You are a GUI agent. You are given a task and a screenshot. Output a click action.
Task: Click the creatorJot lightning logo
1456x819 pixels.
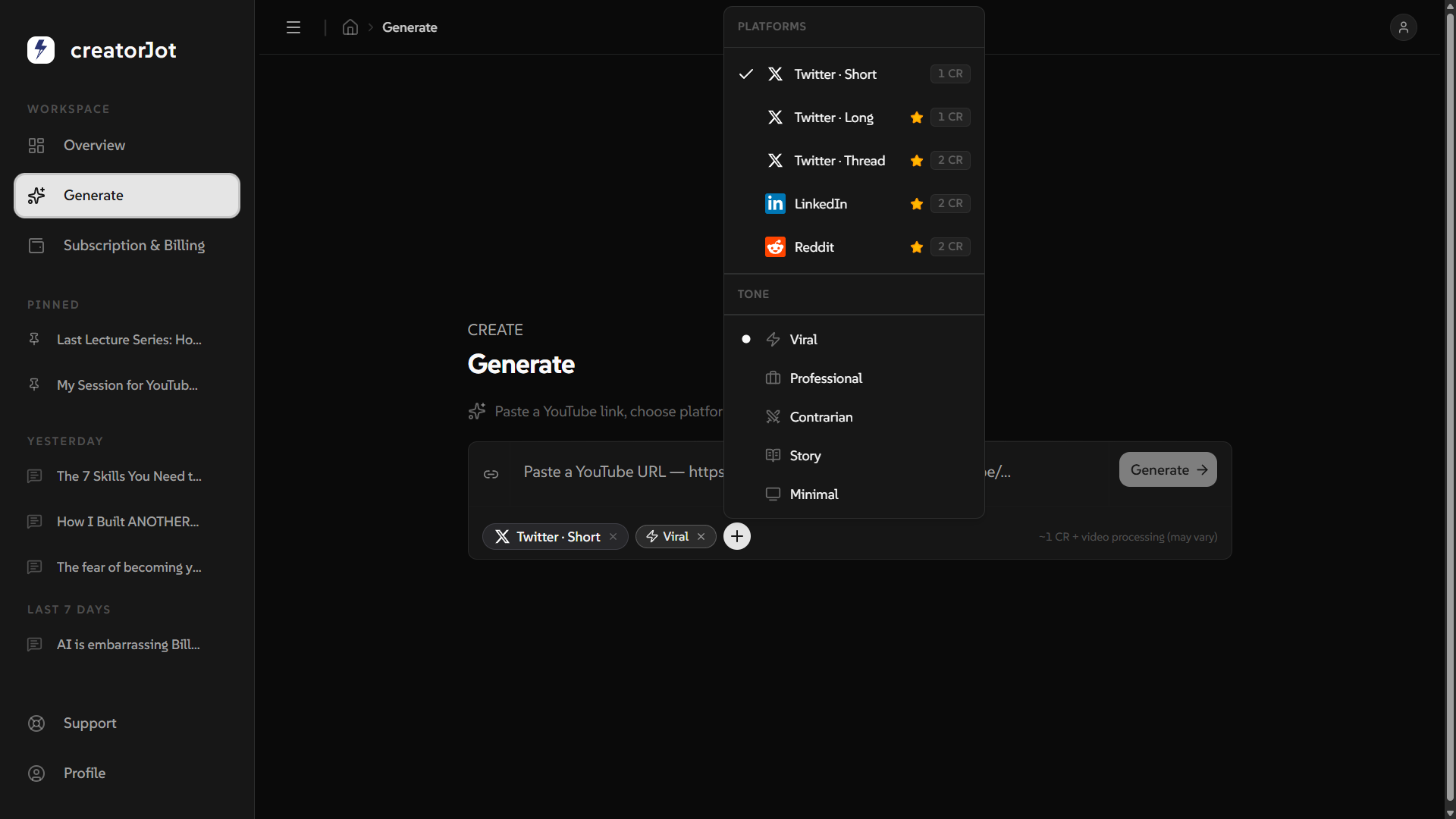(x=40, y=49)
